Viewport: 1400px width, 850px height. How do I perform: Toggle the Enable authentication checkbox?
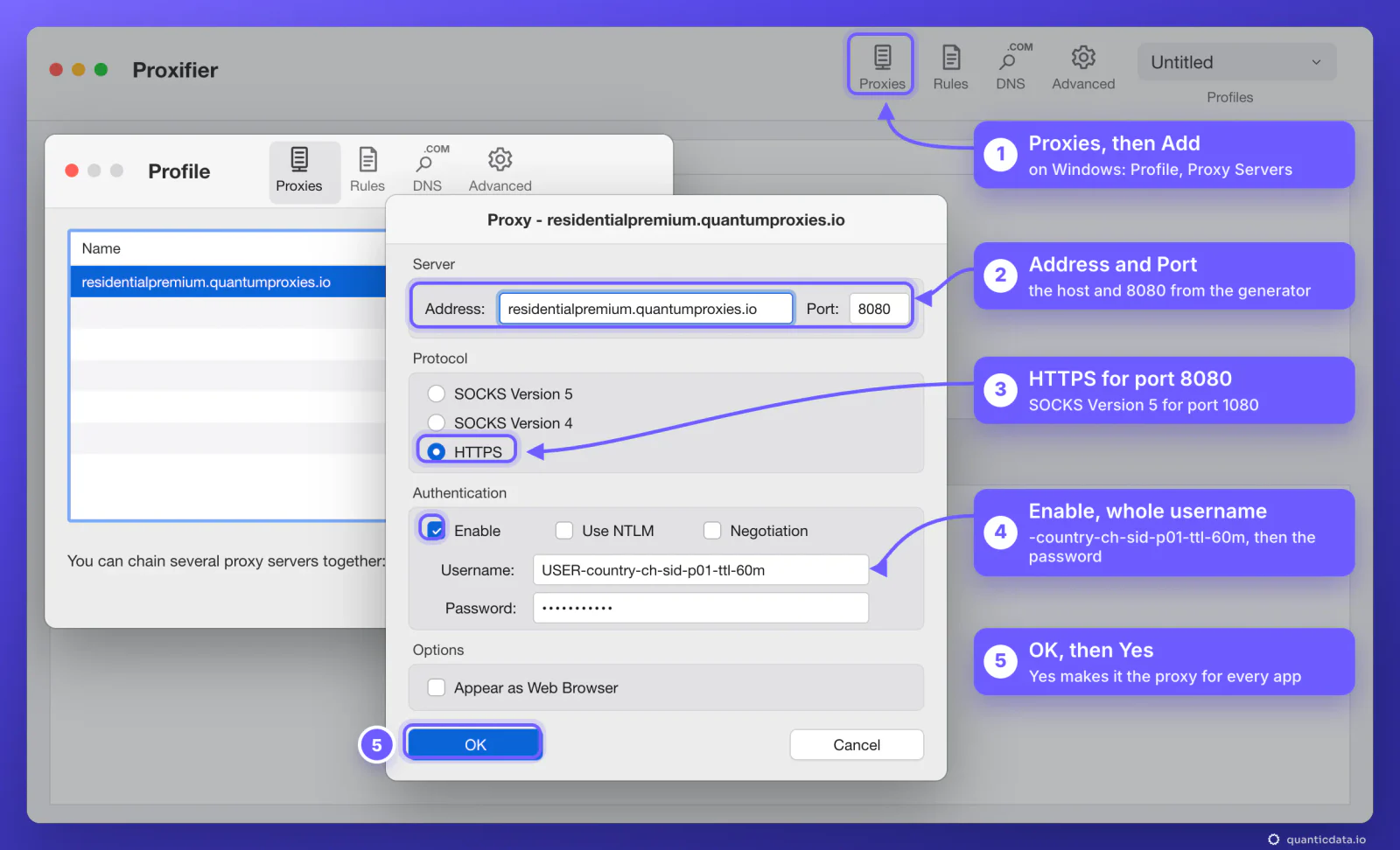pos(436,530)
